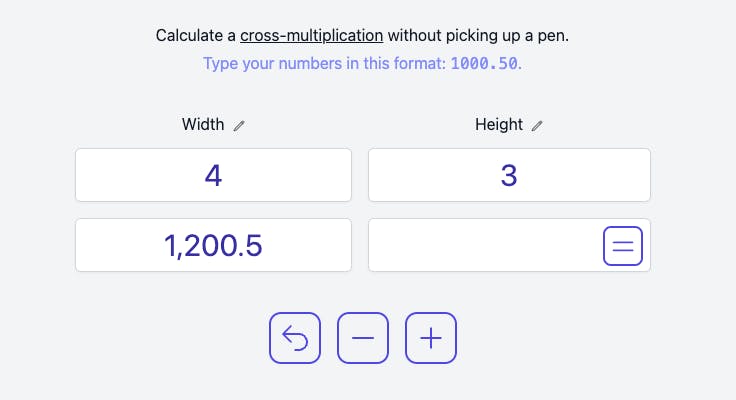Click the Height column label
Screen dimensions: 736x400
point(499,125)
